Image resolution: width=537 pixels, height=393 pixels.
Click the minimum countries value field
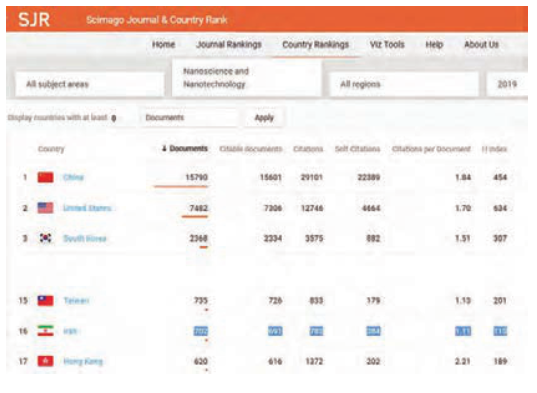coord(114,118)
